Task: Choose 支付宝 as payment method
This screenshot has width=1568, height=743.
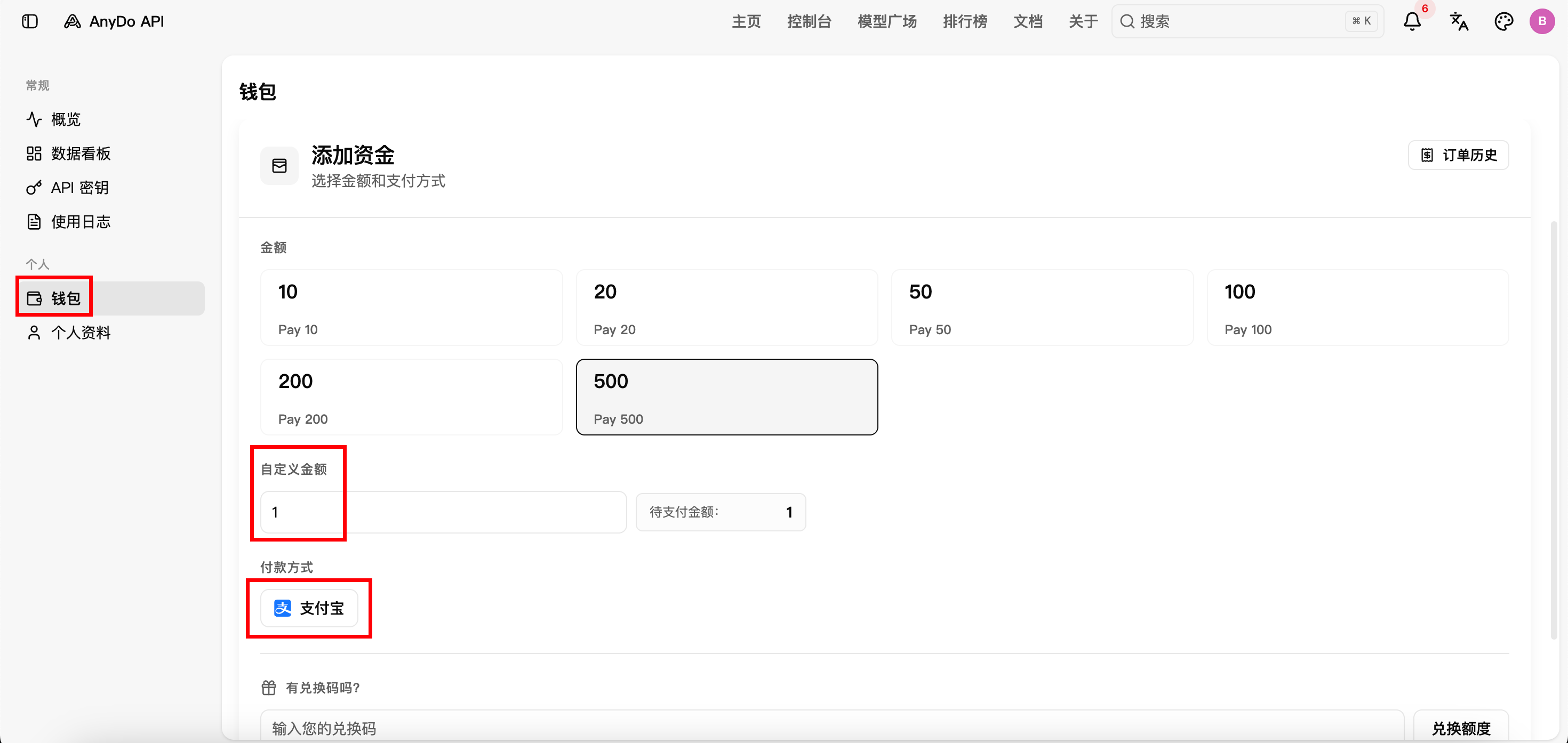Action: pyautogui.click(x=309, y=608)
